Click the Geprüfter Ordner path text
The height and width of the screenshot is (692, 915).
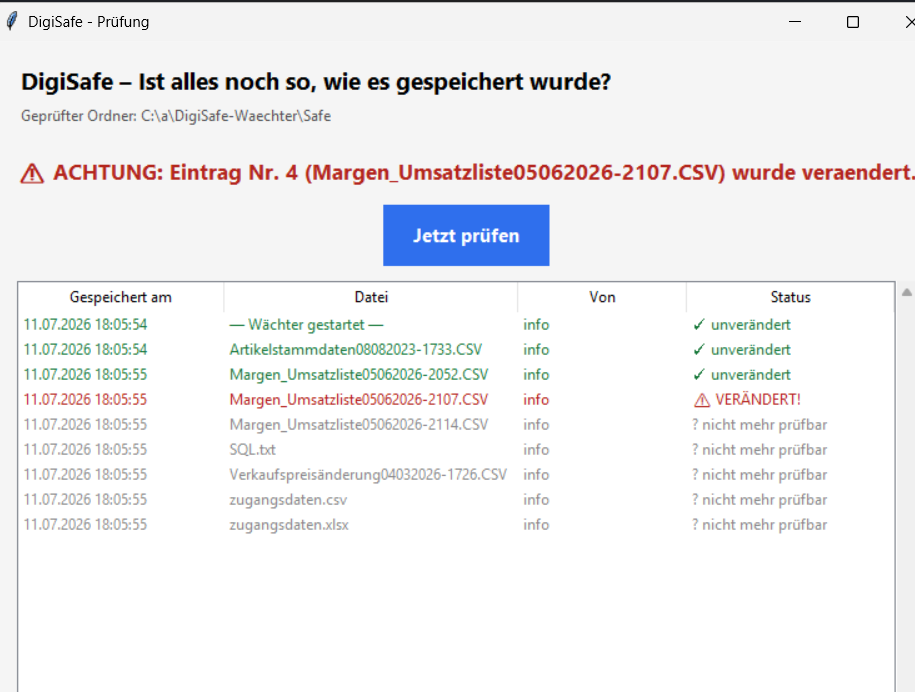[176, 116]
